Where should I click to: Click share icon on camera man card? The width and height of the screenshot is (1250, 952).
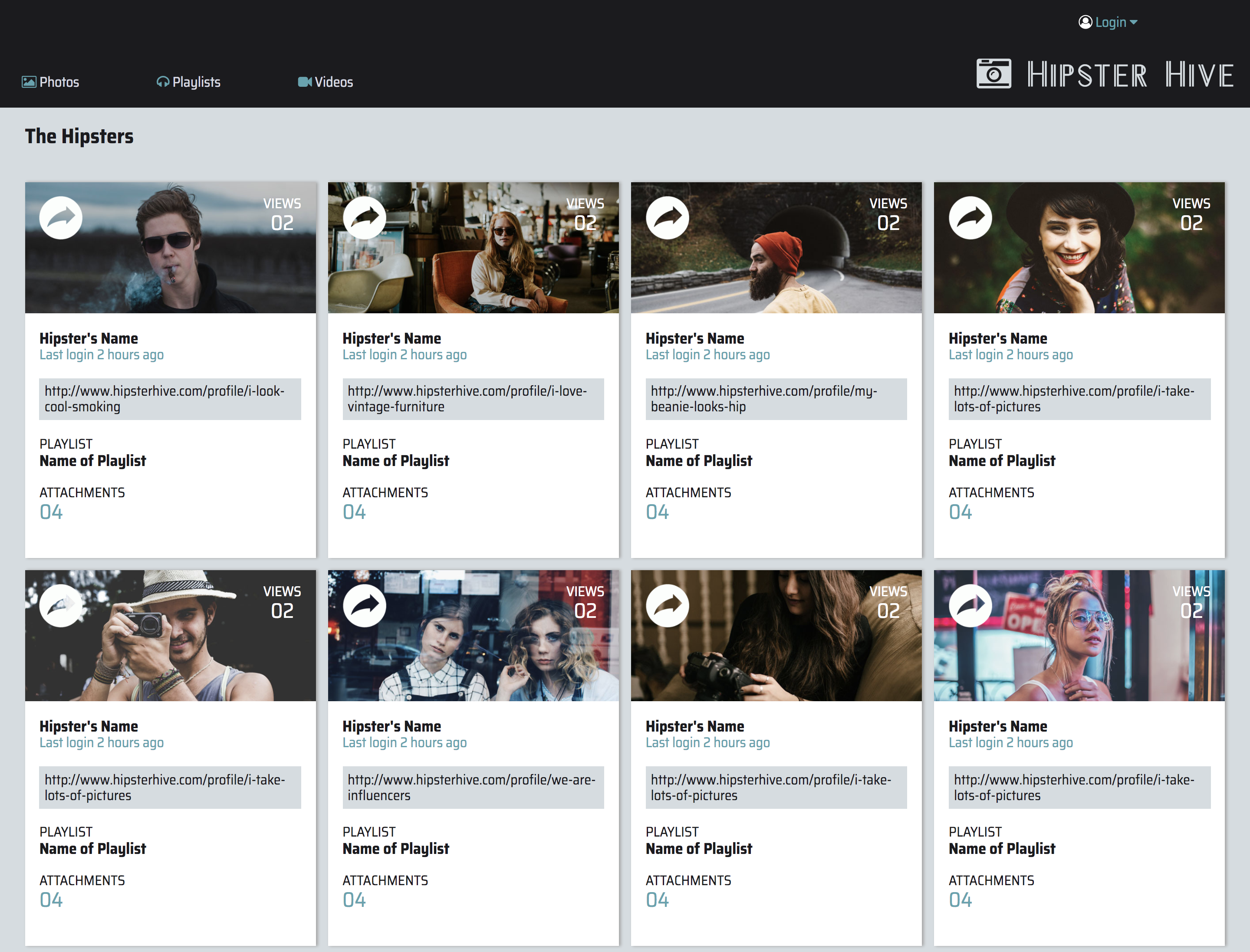(61, 606)
